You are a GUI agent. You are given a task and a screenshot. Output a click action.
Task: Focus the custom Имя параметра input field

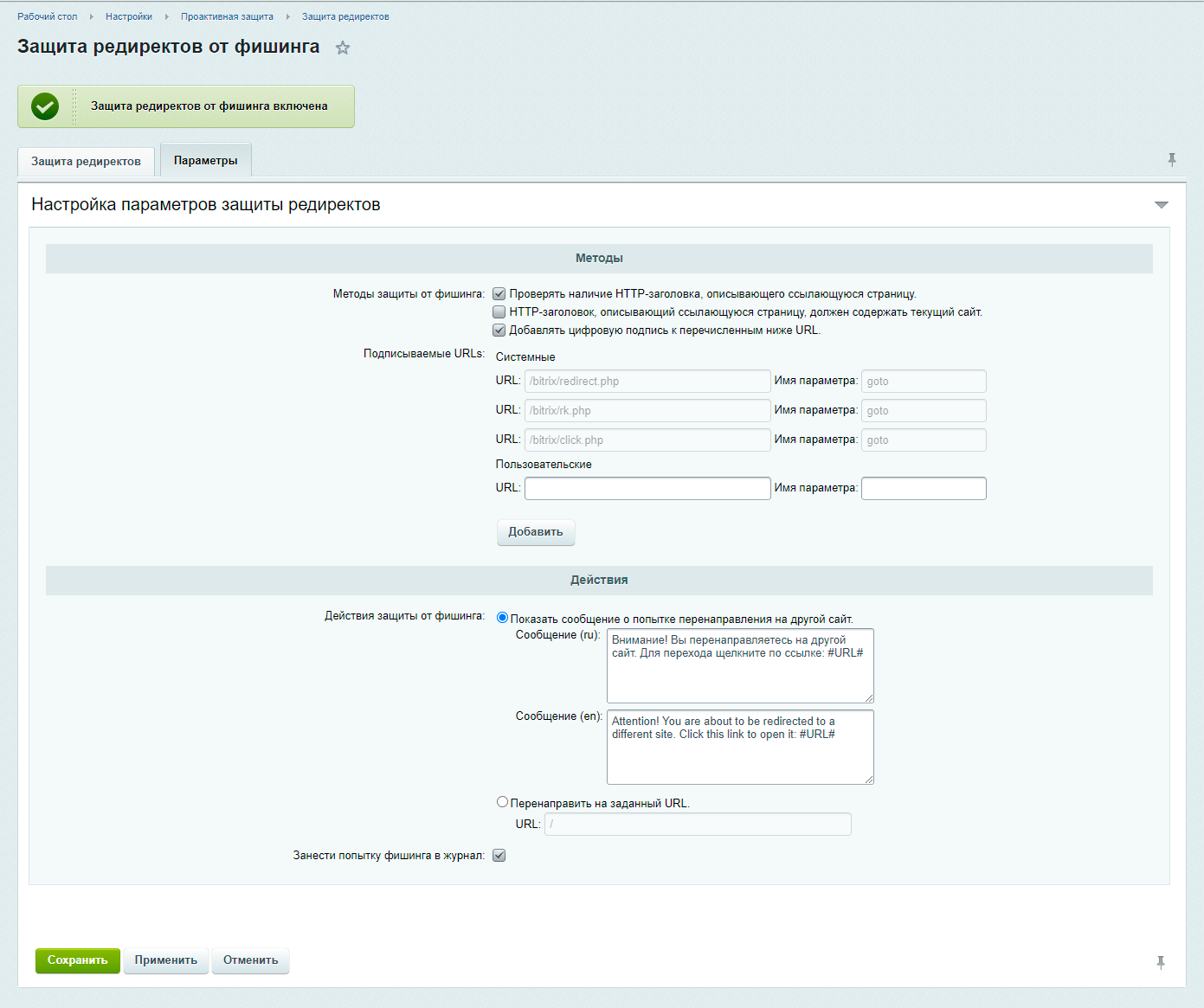924,489
